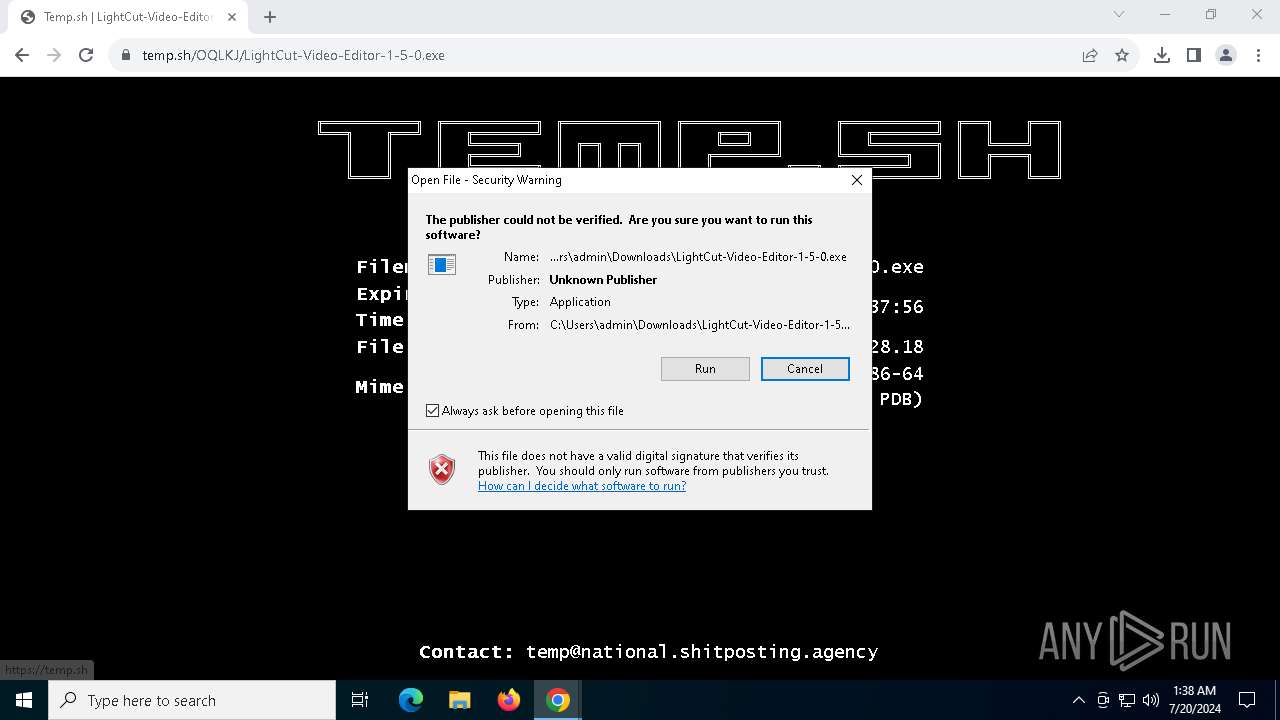Open Chrome three-dot menu
The image size is (1280, 720).
coord(1258,55)
